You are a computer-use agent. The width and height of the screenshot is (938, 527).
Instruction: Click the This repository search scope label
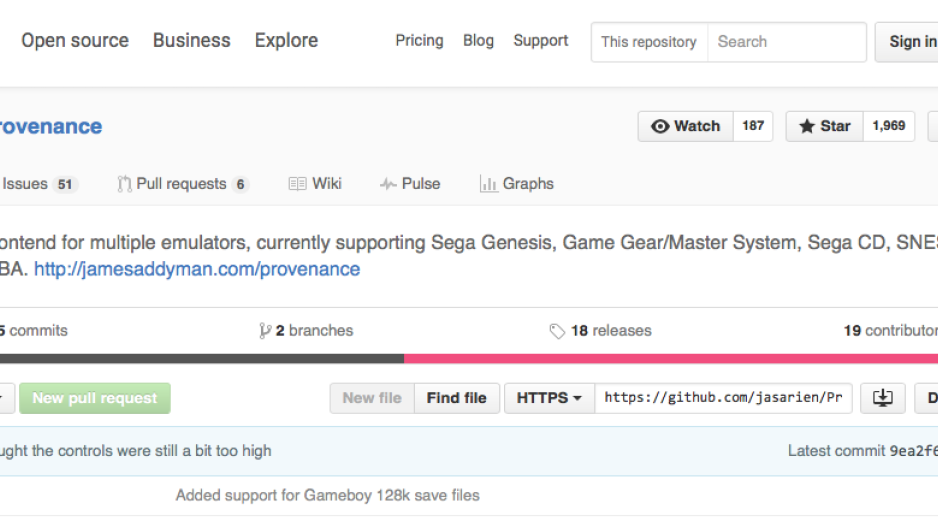pos(649,42)
